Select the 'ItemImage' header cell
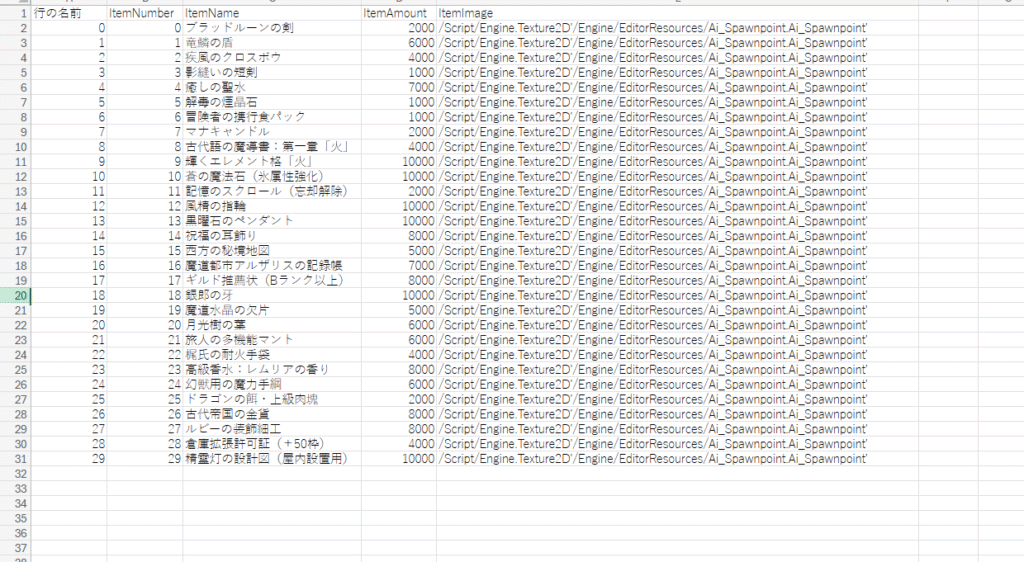Viewport: 1024px width, 562px height. (x=677, y=13)
